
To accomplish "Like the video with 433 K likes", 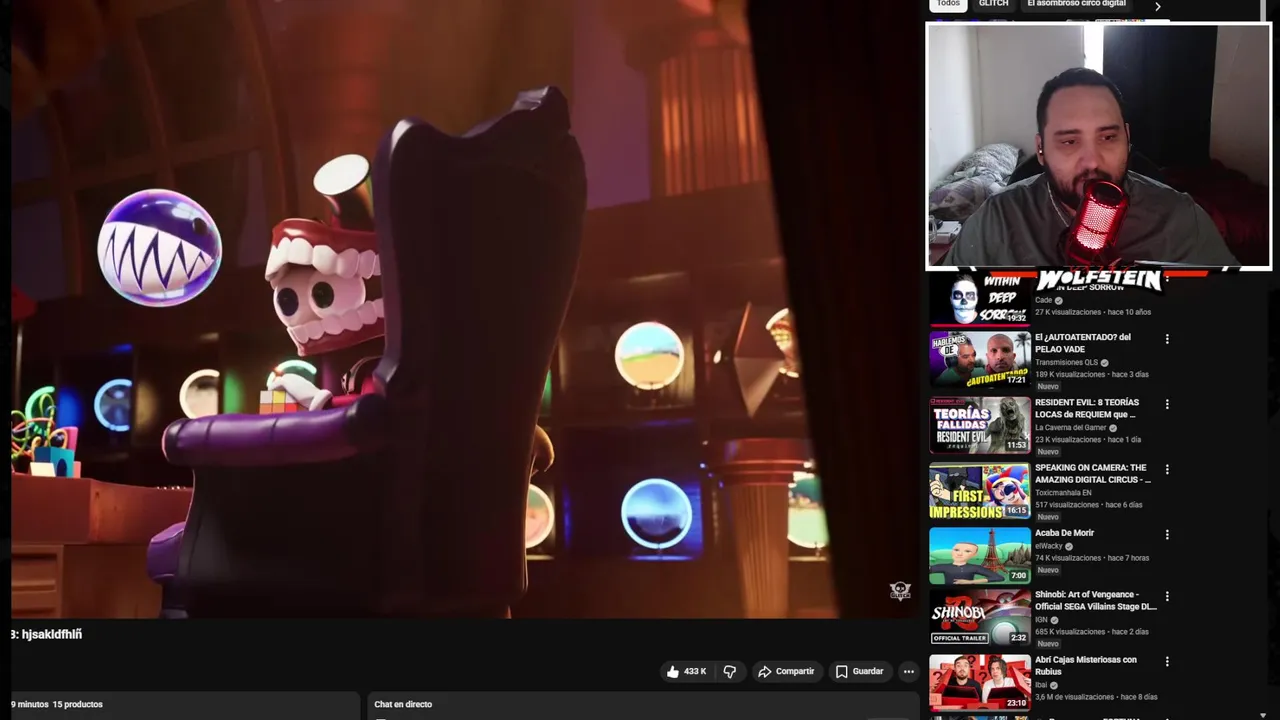I will (686, 671).
